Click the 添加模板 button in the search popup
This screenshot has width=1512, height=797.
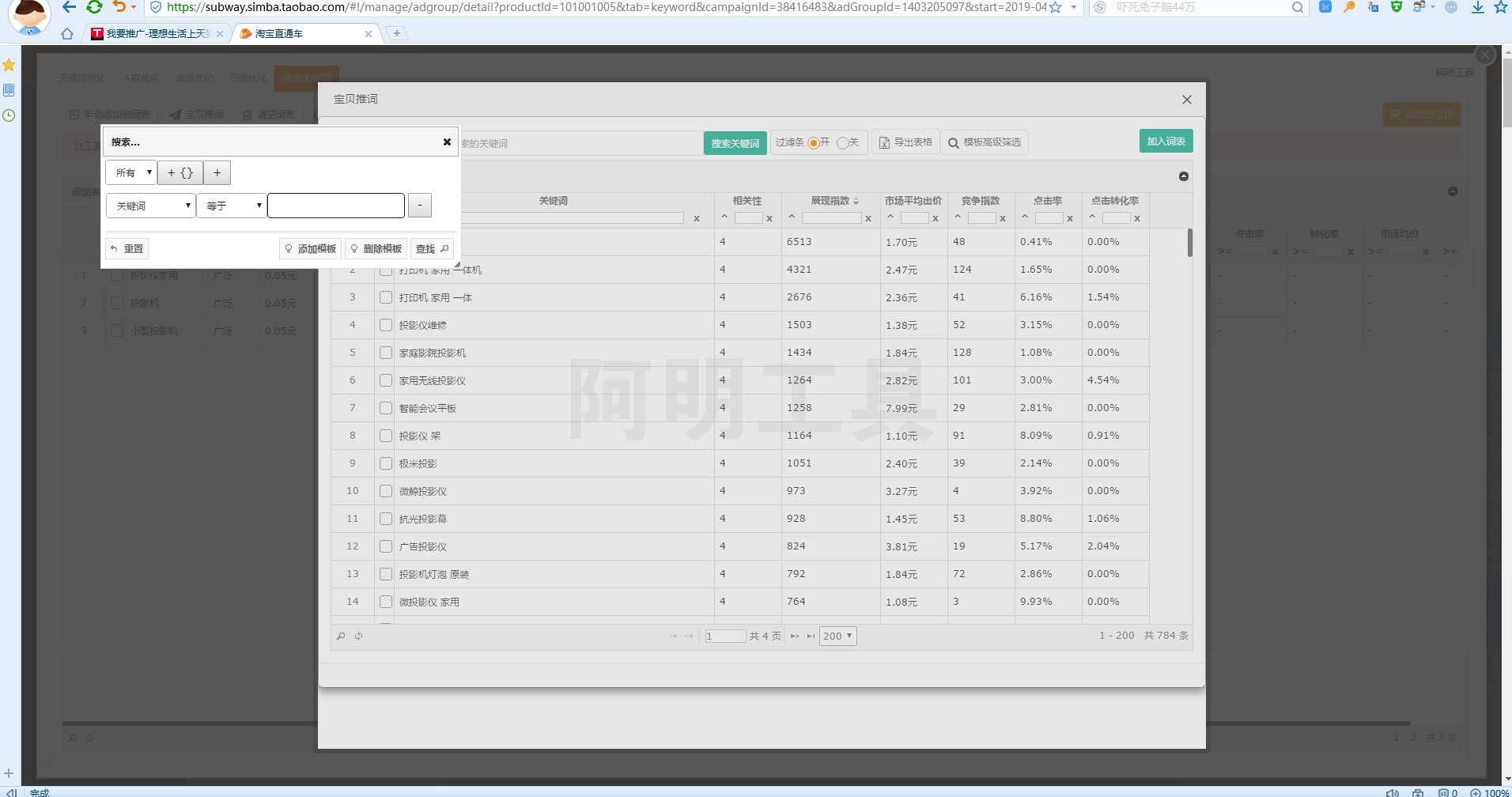[311, 249]
